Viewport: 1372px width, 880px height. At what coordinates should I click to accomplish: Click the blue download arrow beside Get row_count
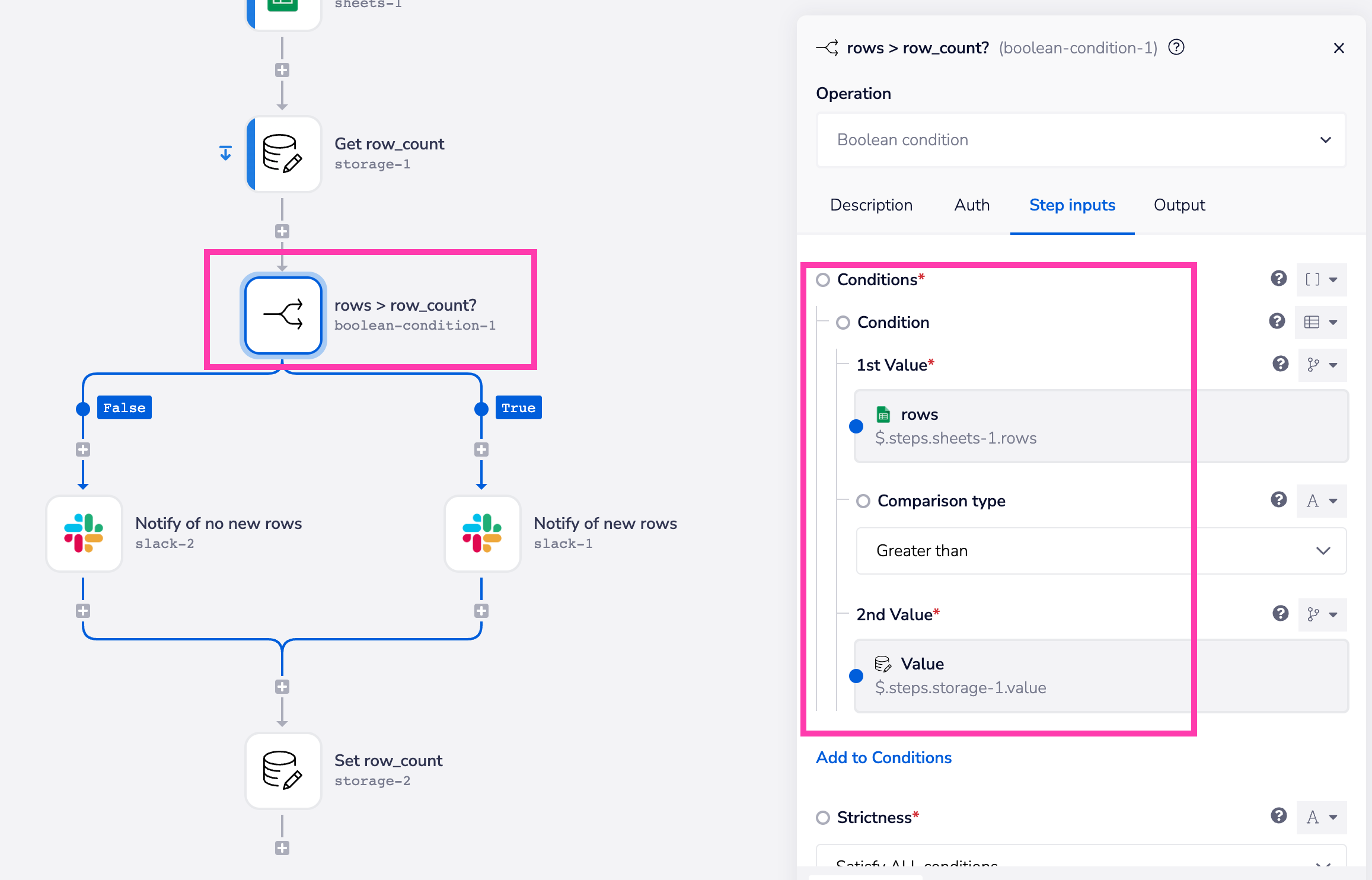[226, 154]
